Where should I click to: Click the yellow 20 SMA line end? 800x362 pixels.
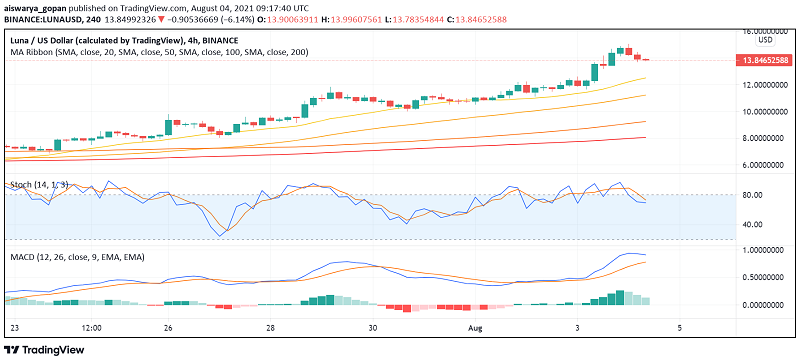pyautogui.click(x=645, y=78)
